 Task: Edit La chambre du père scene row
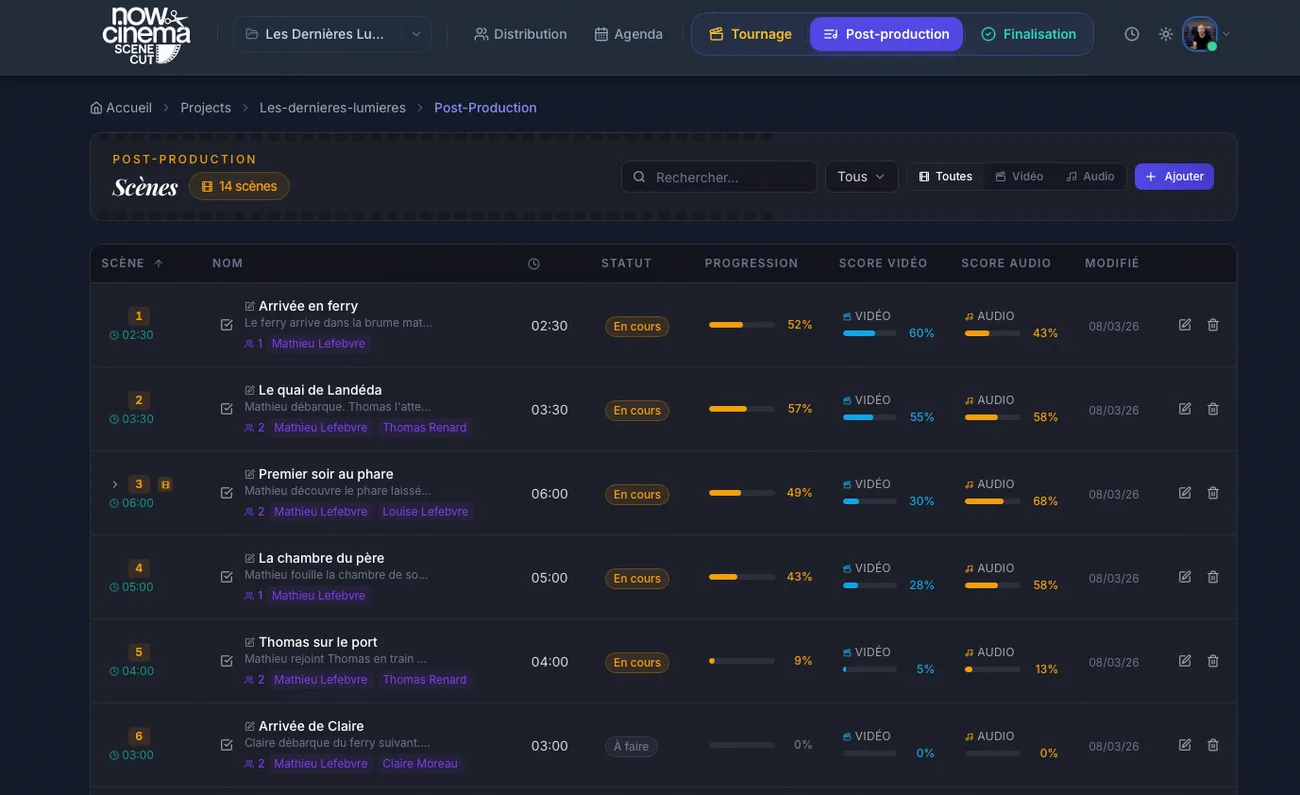pyautogui.click(x=1185, y=577)
